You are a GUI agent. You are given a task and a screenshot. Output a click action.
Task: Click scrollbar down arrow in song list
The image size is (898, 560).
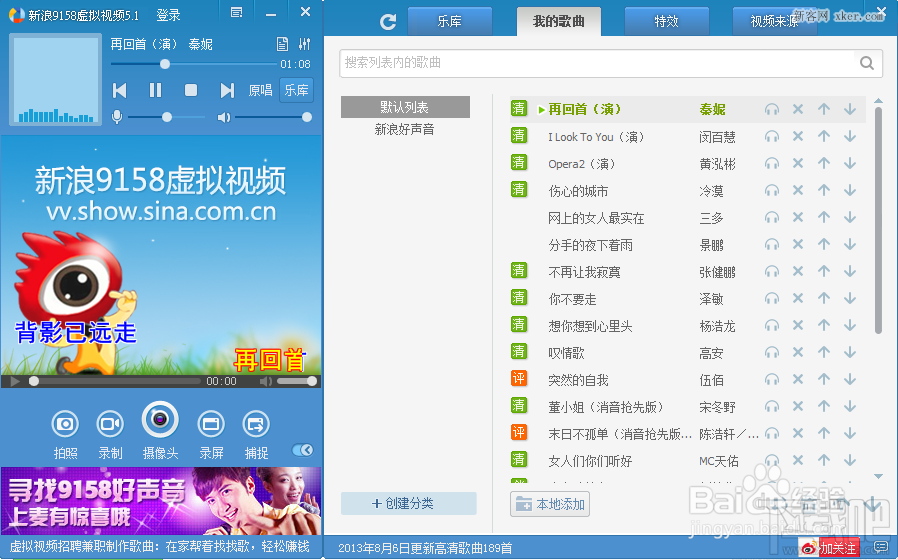879,476
